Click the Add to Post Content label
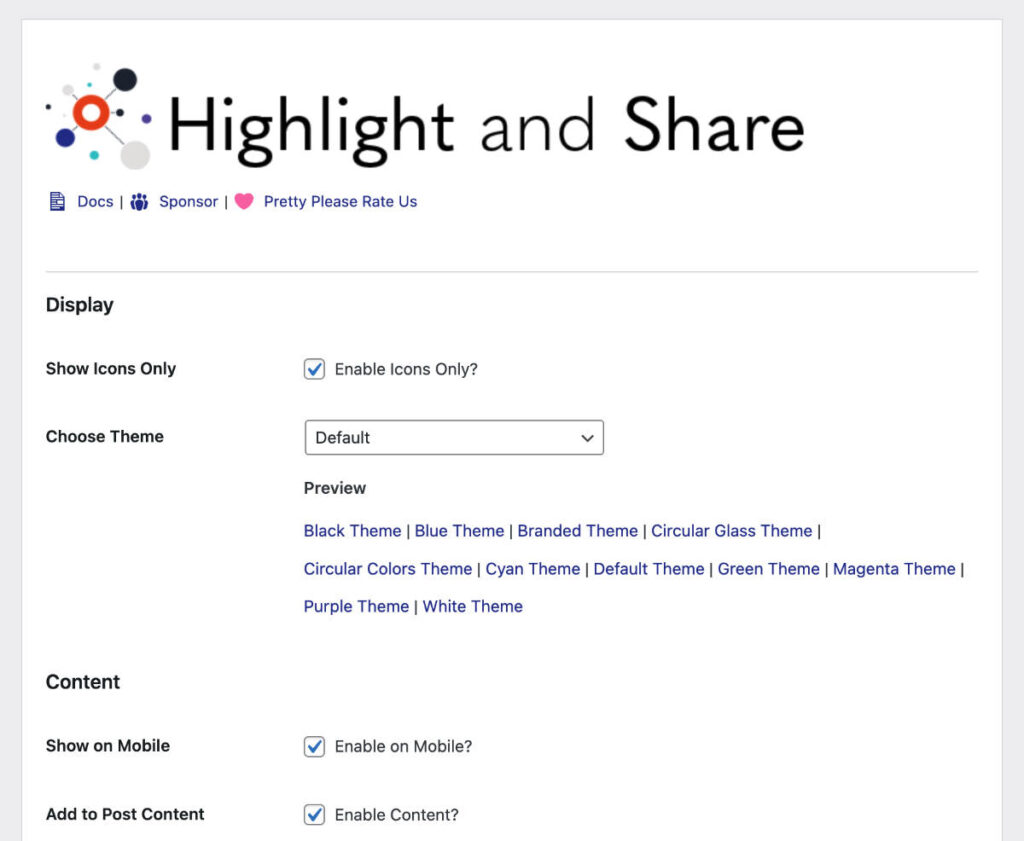The width and height of the screenshot is (1024, 841). click(125, 814)
